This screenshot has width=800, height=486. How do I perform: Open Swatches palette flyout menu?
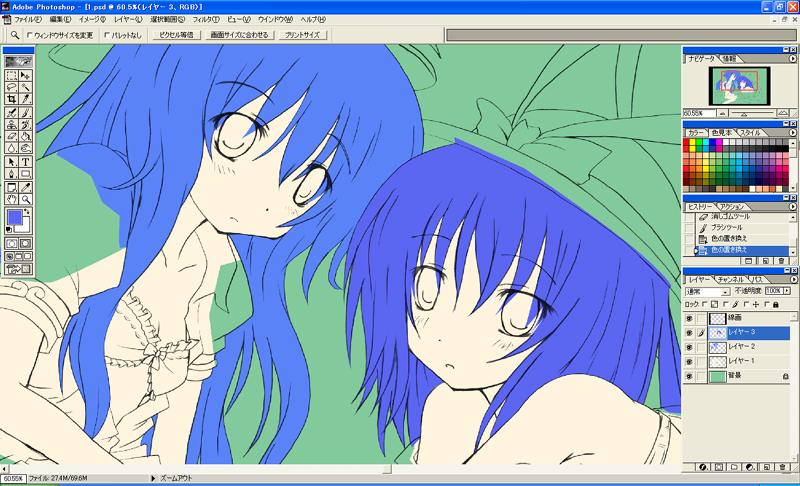793,133
